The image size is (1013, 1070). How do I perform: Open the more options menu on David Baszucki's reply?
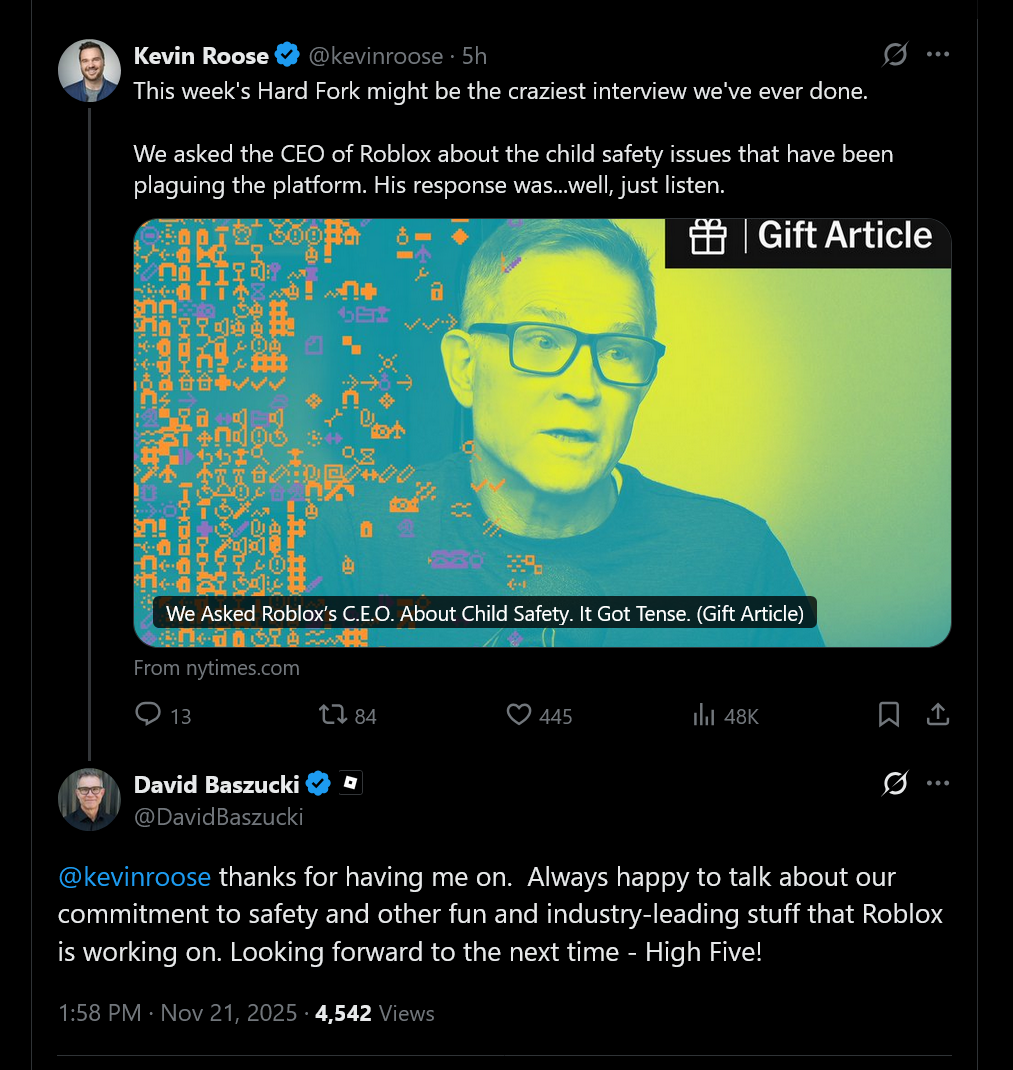pyautogui.click(x=938, y=784)
